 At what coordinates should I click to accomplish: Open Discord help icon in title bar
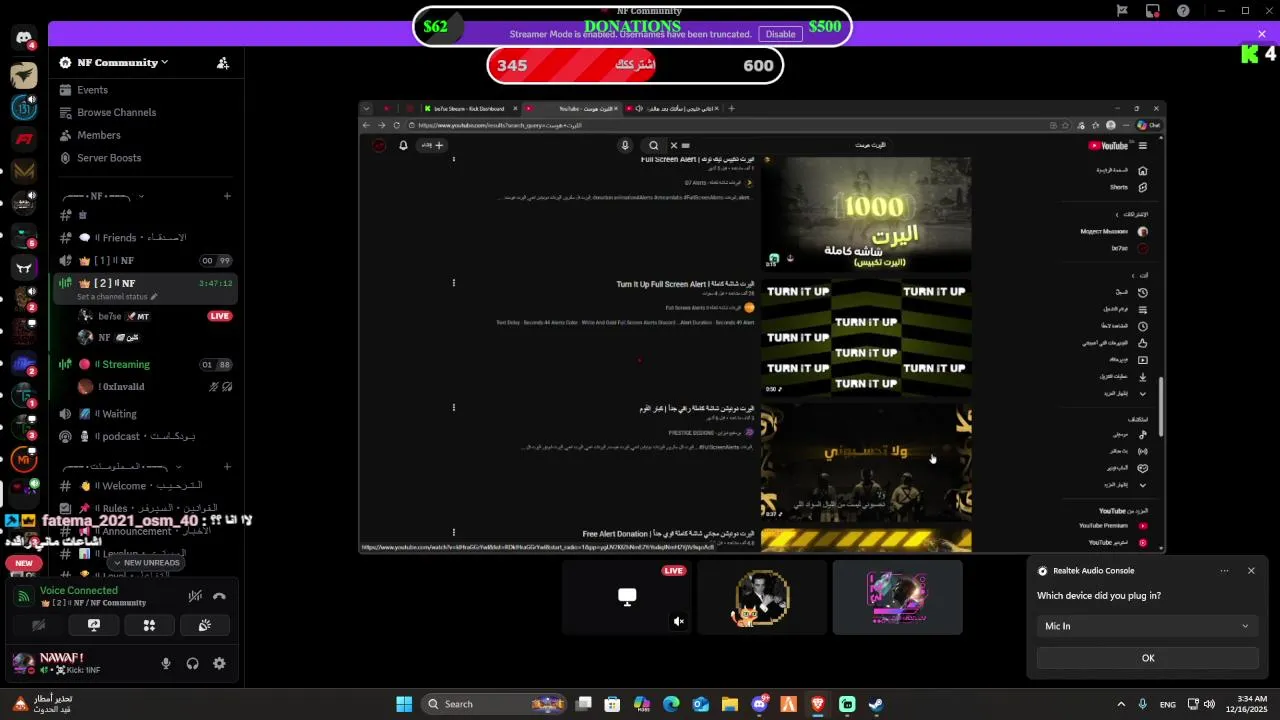coord(1184,11)
